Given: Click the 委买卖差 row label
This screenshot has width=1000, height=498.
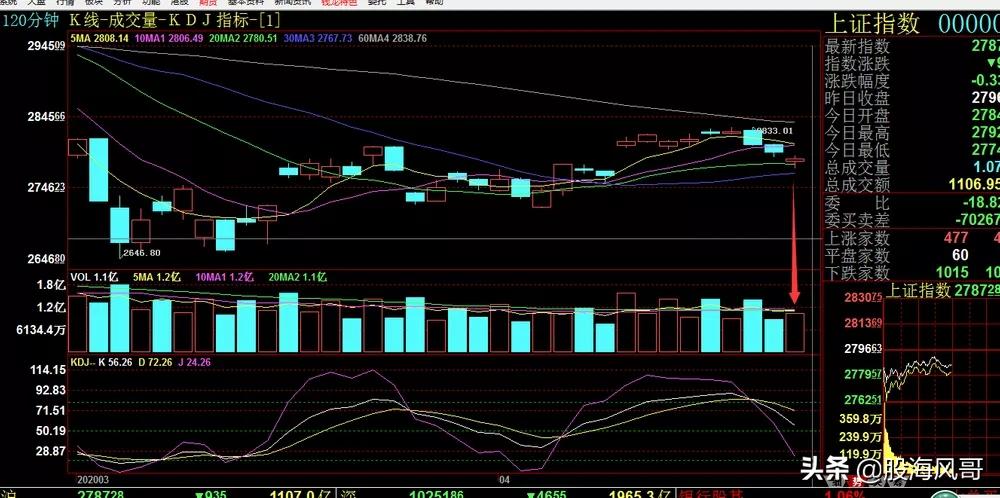Looking at the screenshot, I should click(x=857, y=220).
